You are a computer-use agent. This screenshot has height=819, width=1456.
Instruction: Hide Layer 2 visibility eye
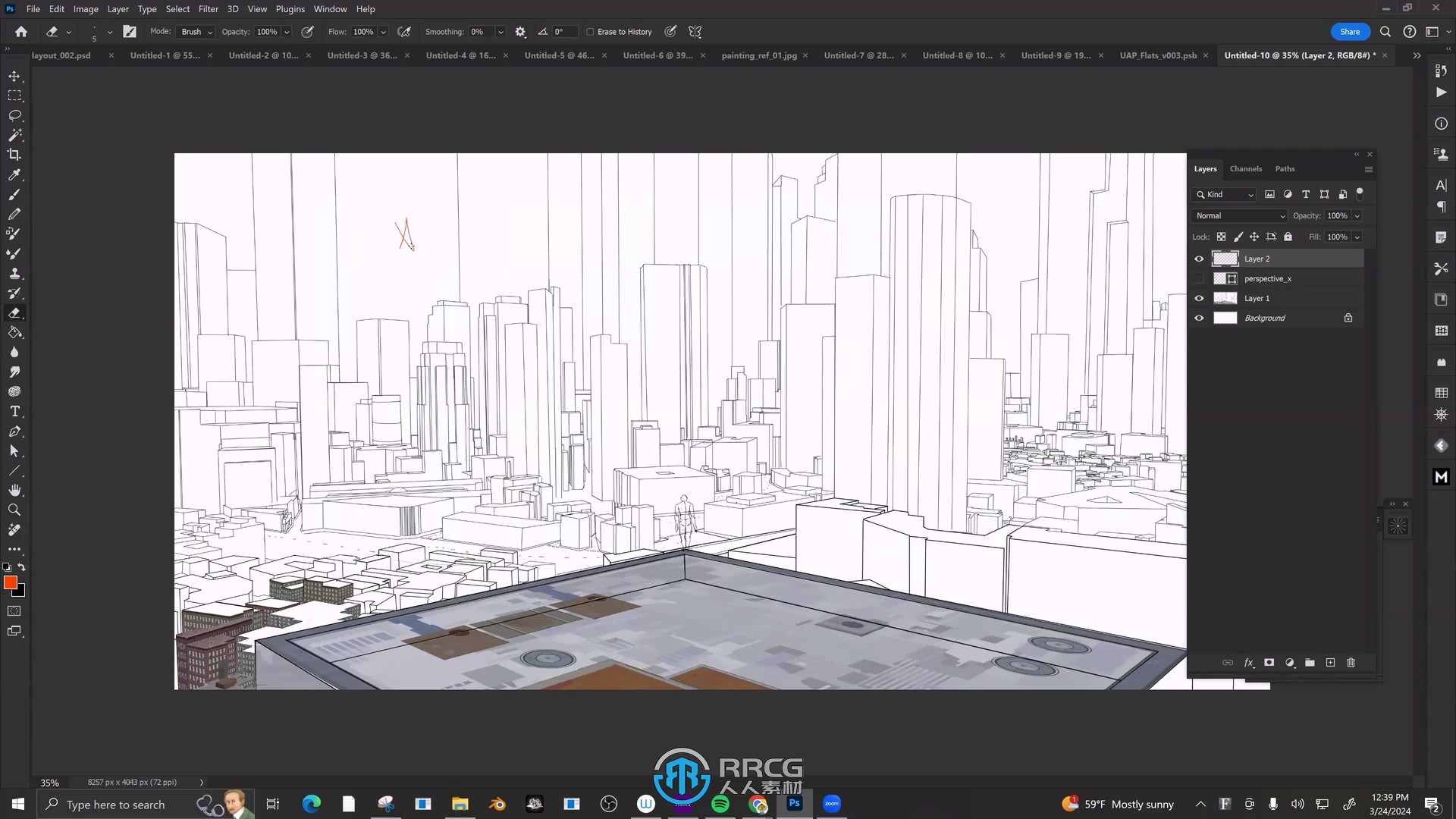point(1199,259)
